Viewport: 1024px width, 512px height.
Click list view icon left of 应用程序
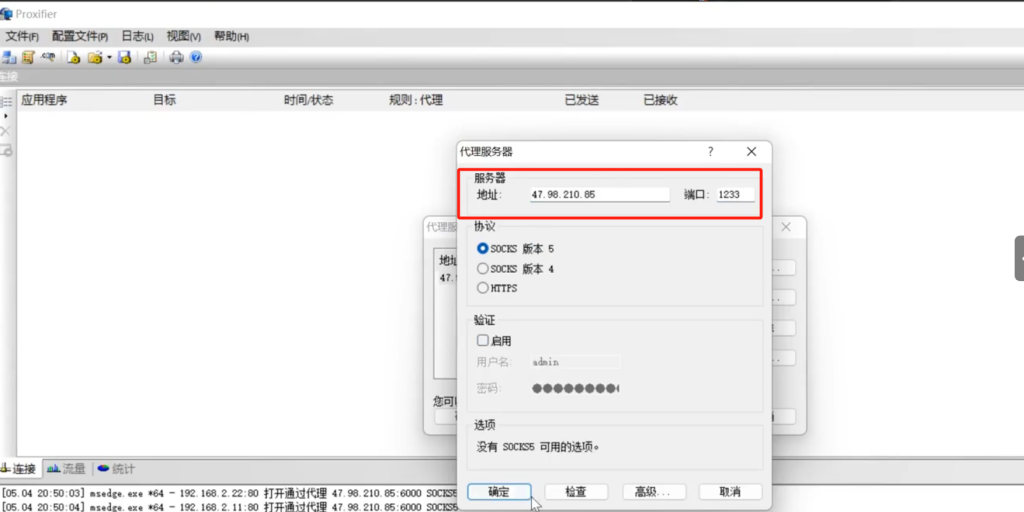[x=6, y=101]
